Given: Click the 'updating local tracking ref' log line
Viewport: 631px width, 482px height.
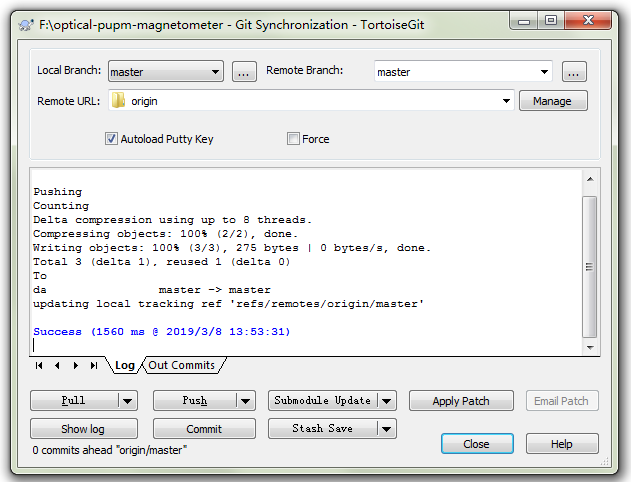Looking at the screenshot, I should coord(228,304).
